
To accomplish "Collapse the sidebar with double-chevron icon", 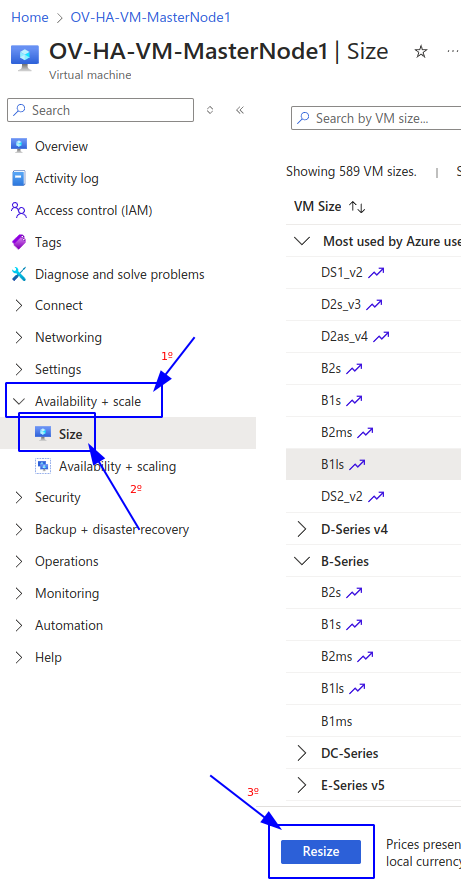I will pyautogui.click(x=240, y=110).
